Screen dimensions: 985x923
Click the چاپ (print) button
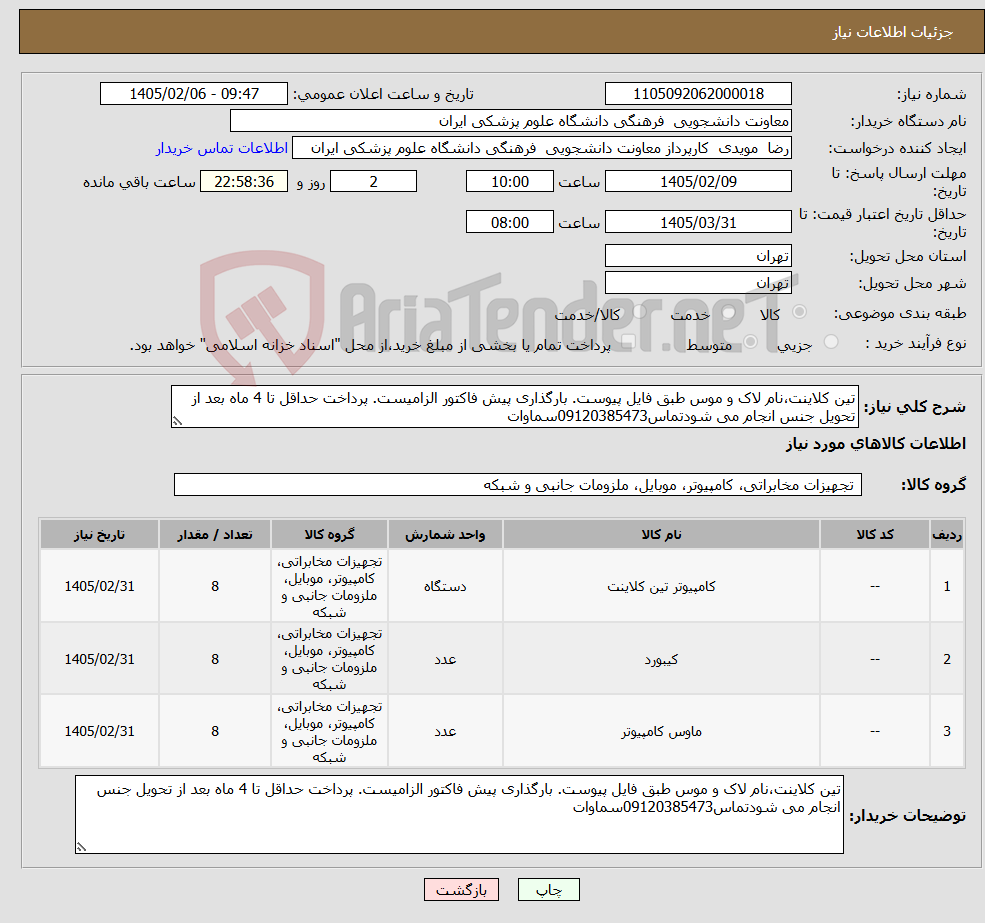pos(548,890)
